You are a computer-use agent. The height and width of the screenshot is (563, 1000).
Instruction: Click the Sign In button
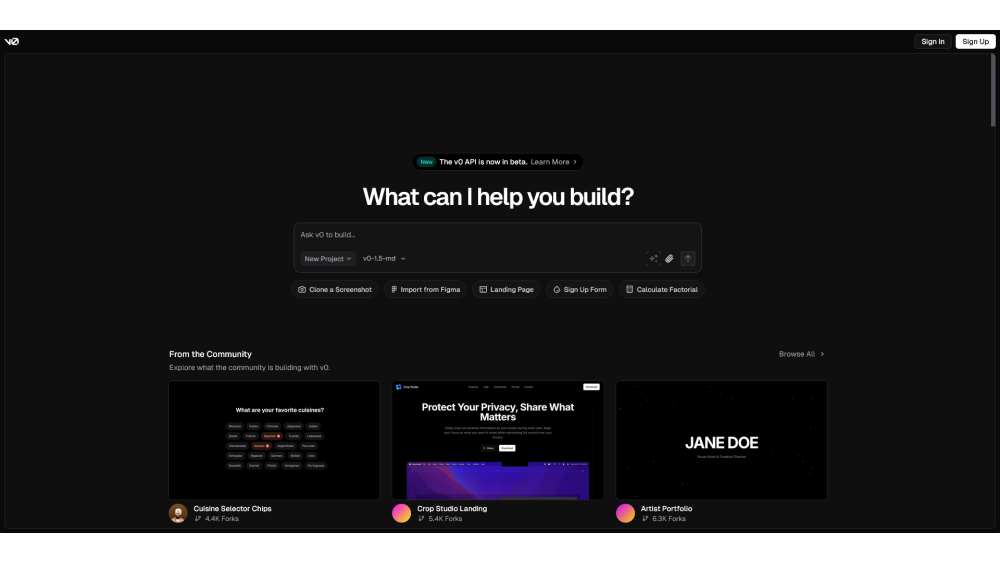tap(932, 41)
